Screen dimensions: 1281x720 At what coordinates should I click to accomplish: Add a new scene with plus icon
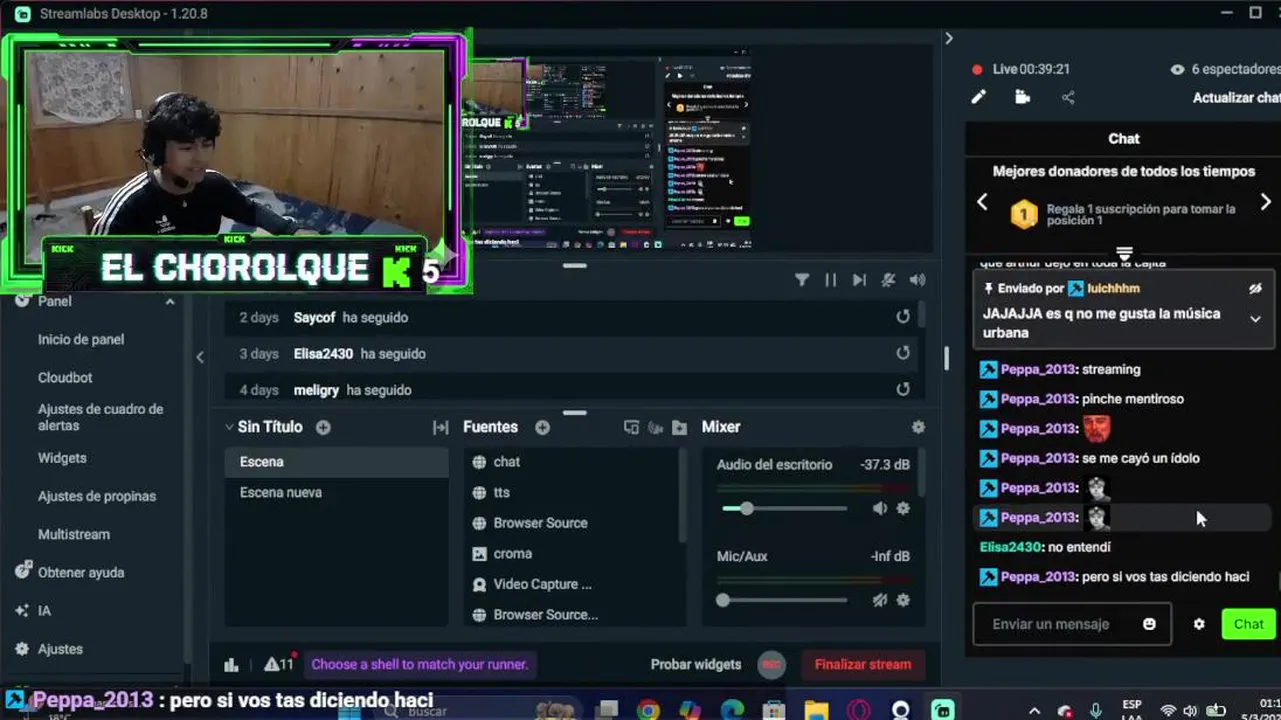[323, 427]
